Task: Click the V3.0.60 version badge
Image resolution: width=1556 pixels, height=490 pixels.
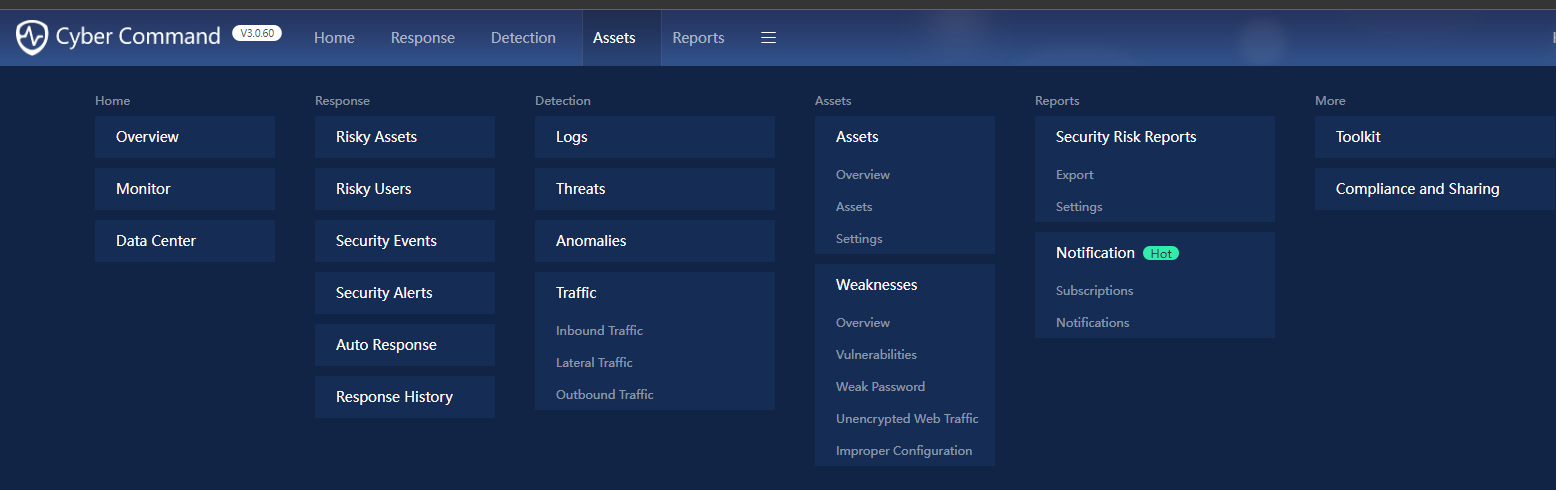Action: [x=257, y=33]
